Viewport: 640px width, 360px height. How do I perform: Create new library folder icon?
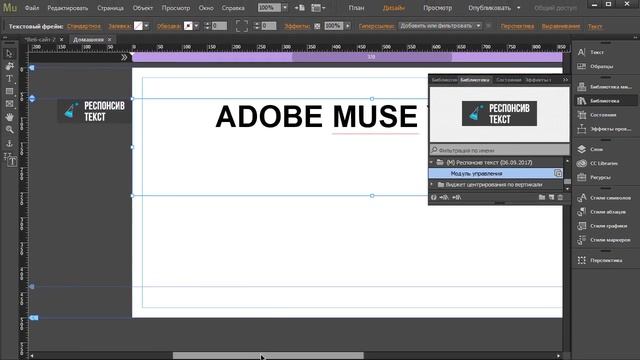pyautogui.click(x=542, y=198)
